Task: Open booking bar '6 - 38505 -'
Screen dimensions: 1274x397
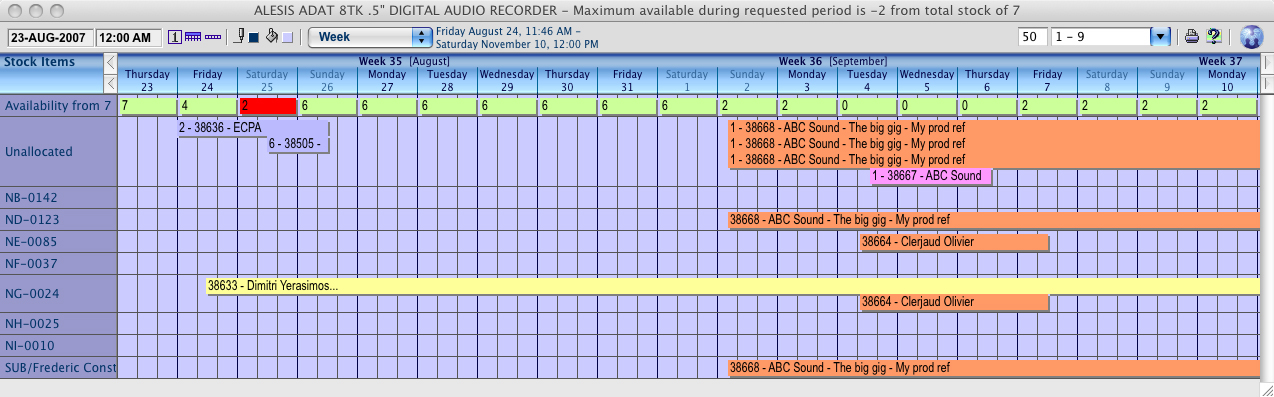Action: (x=298, y=144)
